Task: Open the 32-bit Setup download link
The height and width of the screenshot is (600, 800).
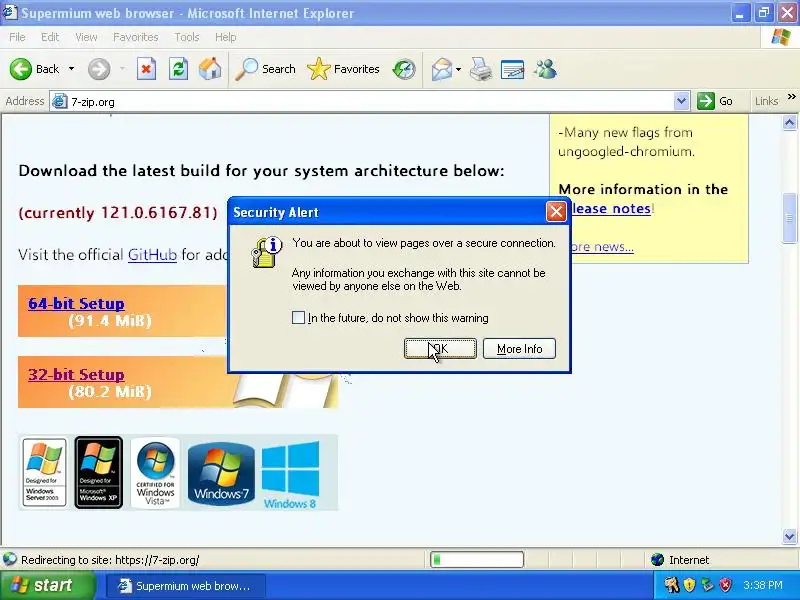Action: (x=76, y=374)
